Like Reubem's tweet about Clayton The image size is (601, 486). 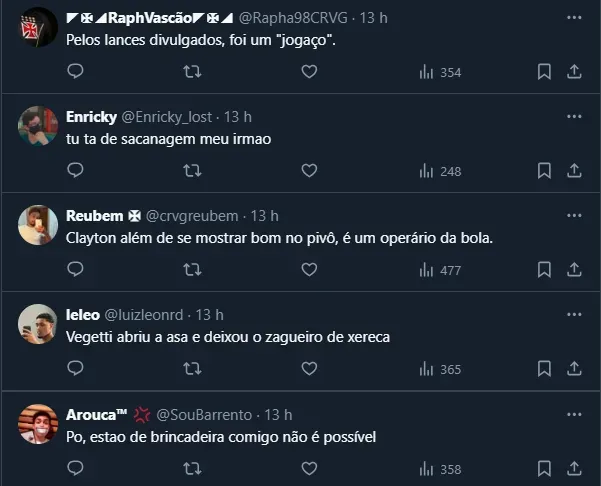(309, 270)
